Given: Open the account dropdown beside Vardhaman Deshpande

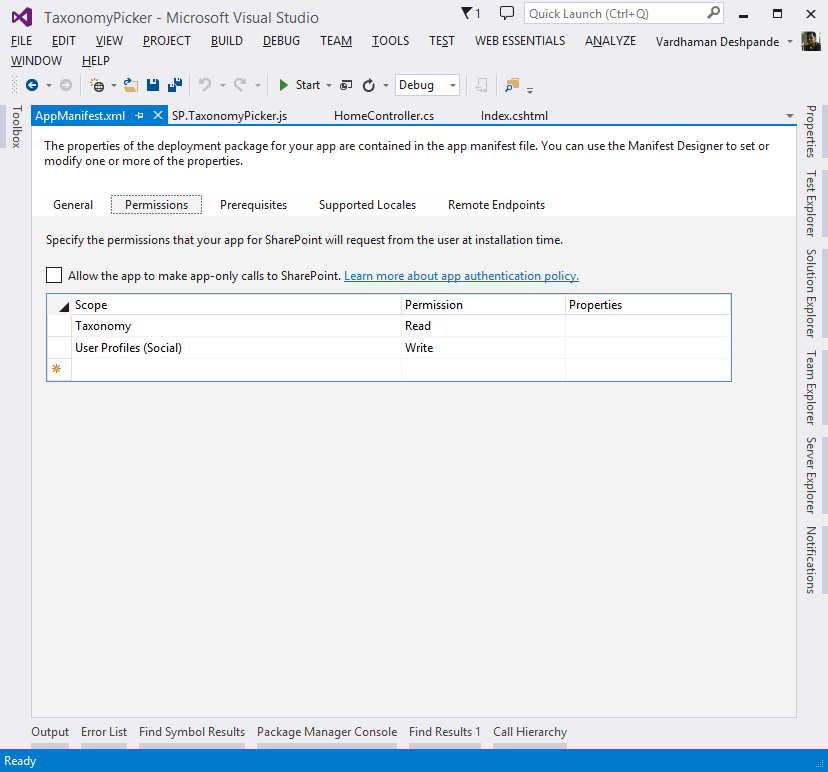Looking at the screenshot, I should click(790, 41).
